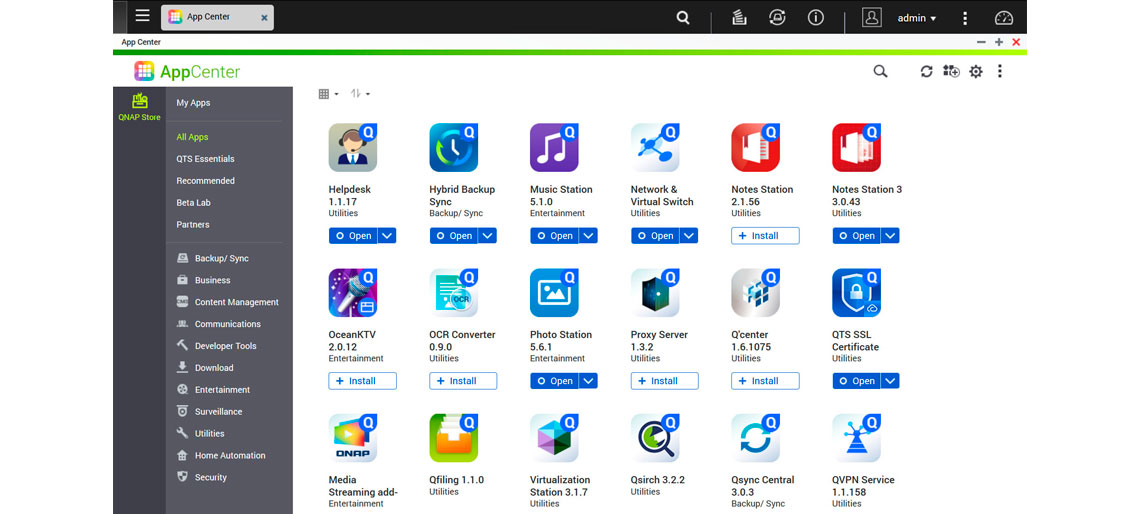The image size is (1140, 514).
Task: Expand Notes Station 3 dropdown arrow
Action: [x=891, y=236]
